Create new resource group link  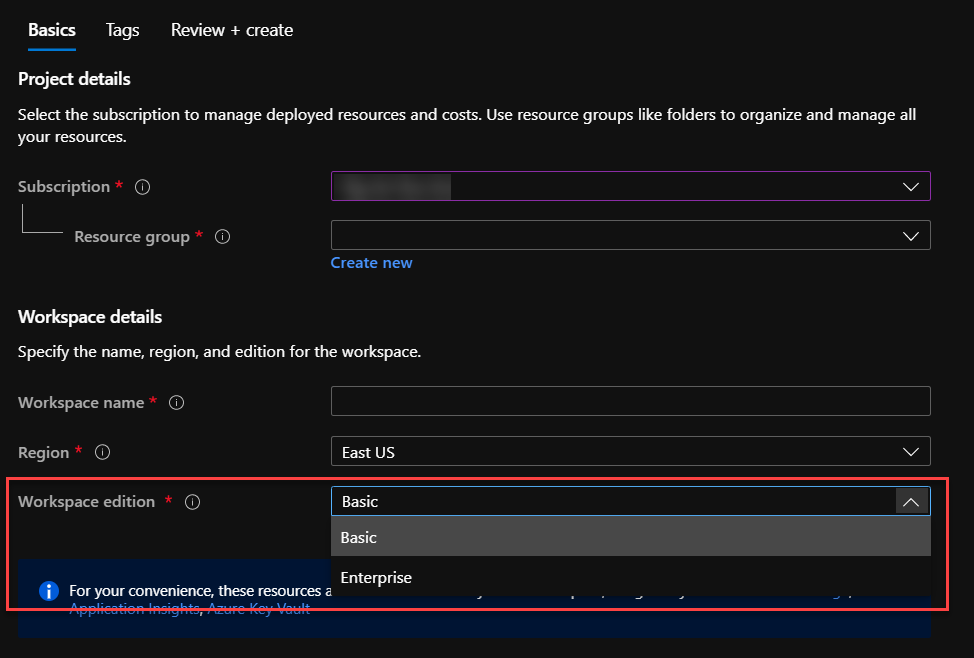[x=371, y=263]
